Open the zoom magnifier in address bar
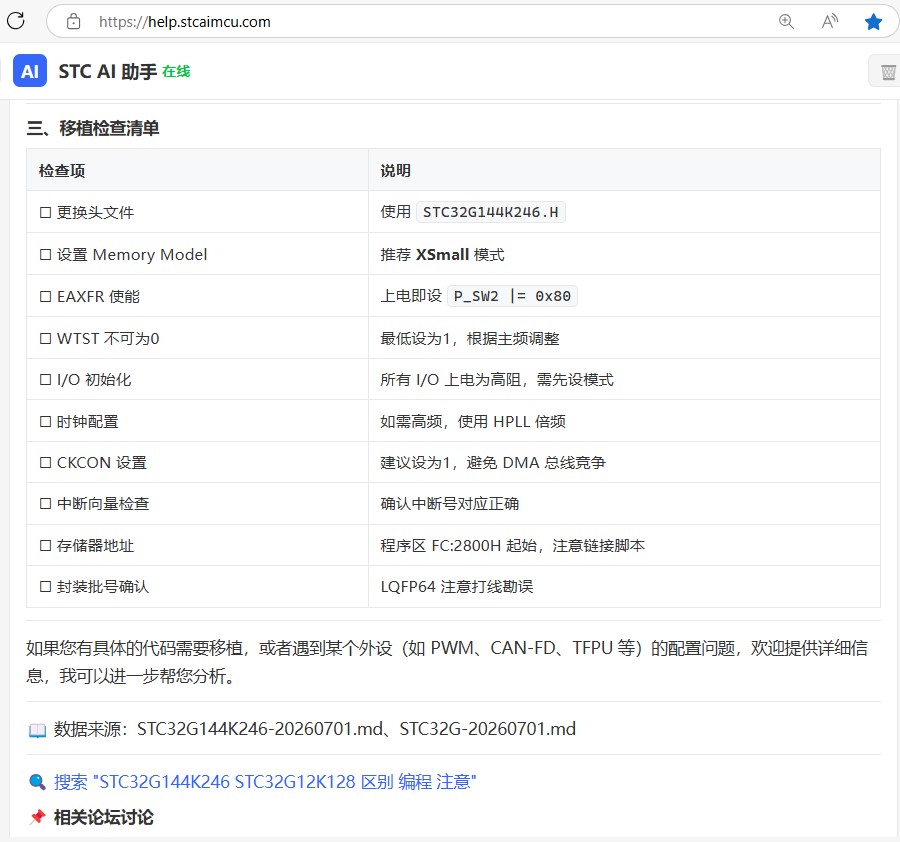This screenshot has height=842, width=900. 786,22
